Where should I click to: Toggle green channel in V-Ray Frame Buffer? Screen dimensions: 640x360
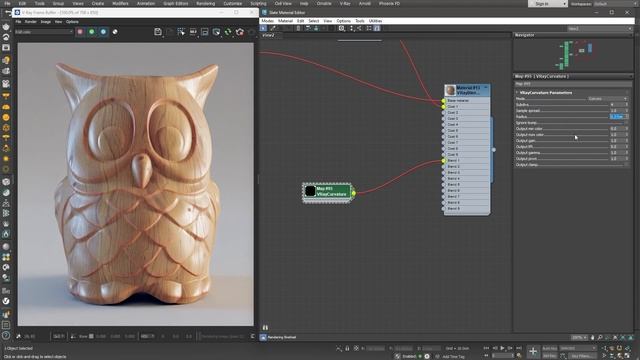click(92, 31)
